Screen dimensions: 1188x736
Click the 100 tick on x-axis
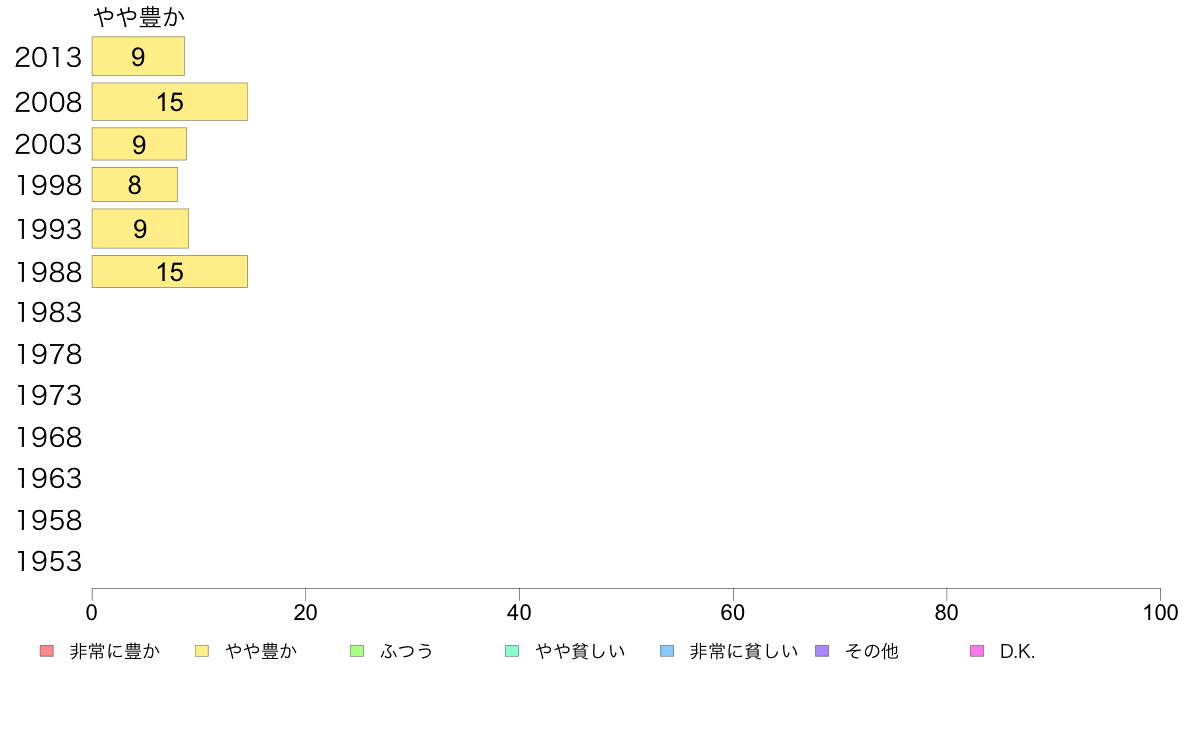(1160, 612)
